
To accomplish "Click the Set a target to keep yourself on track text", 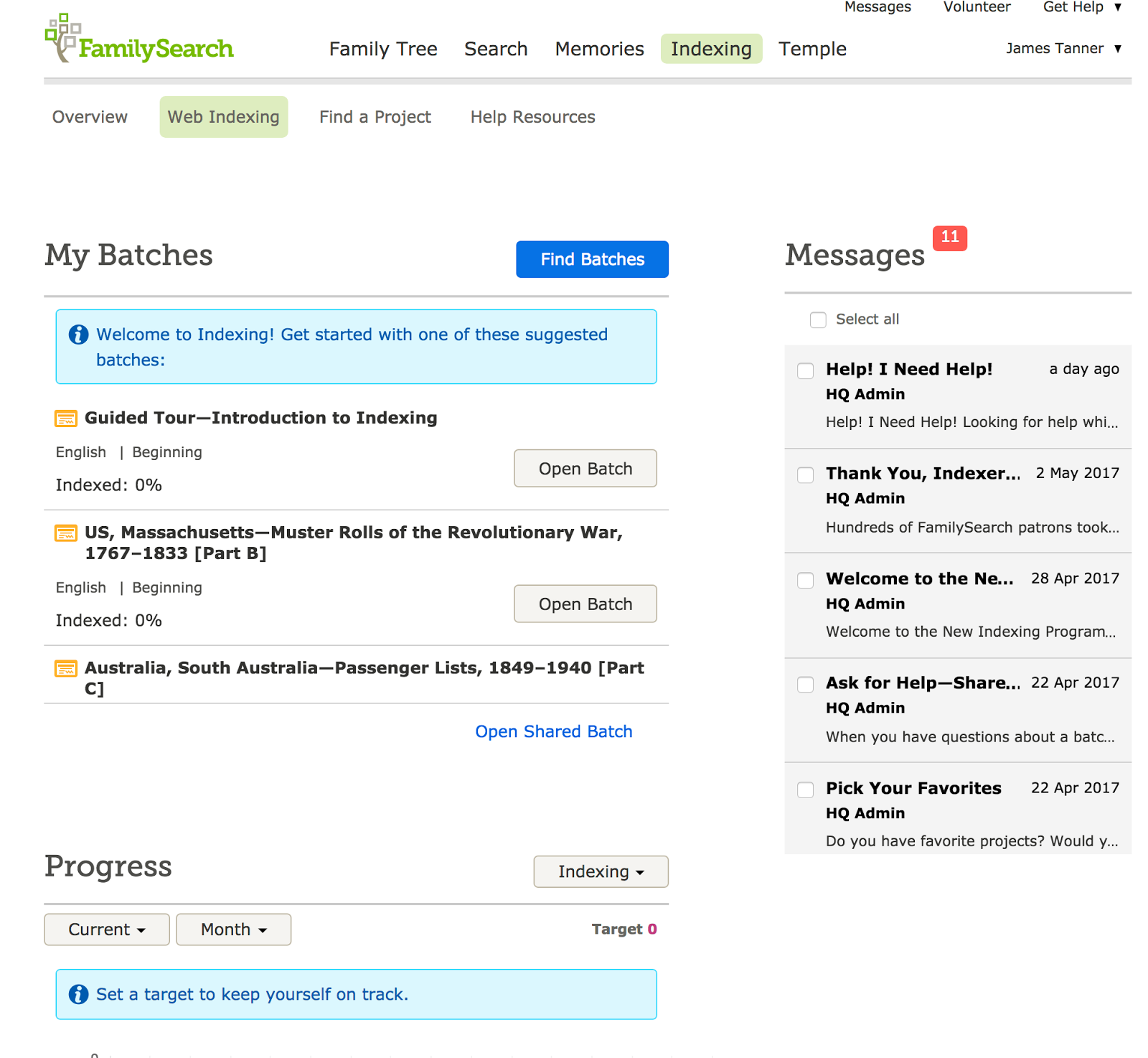I will 252,994.
